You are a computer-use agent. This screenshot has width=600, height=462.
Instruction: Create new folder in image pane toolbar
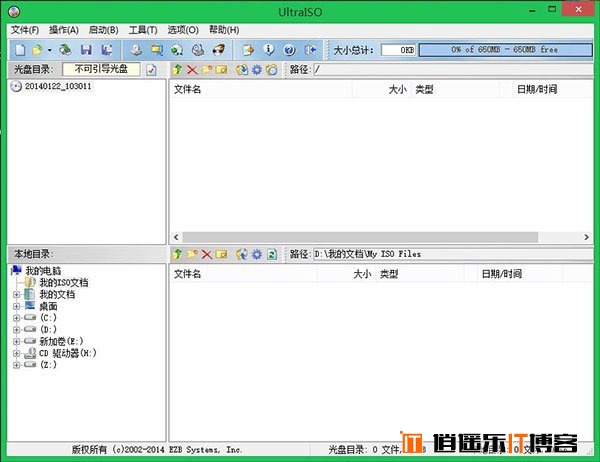tap(207, 70)
